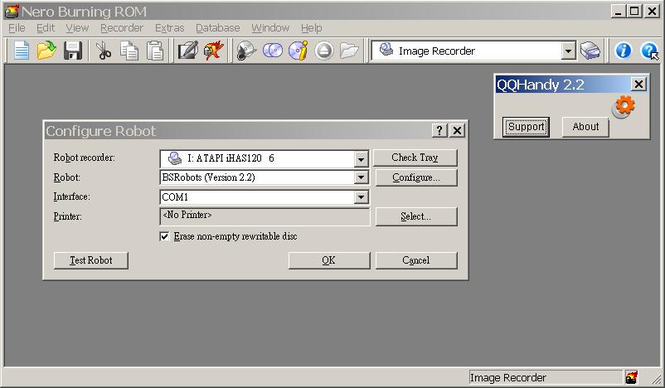This screenshot has height=388, width=665.
Task: Click the Image Recorder status bar text
Action: pyautogui.click(x=508, y=377)
